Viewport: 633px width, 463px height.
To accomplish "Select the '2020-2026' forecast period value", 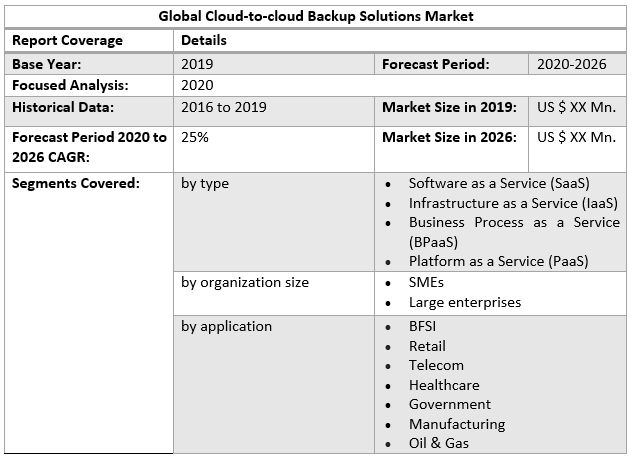I will pyautogui.click(x=571, y=64).
